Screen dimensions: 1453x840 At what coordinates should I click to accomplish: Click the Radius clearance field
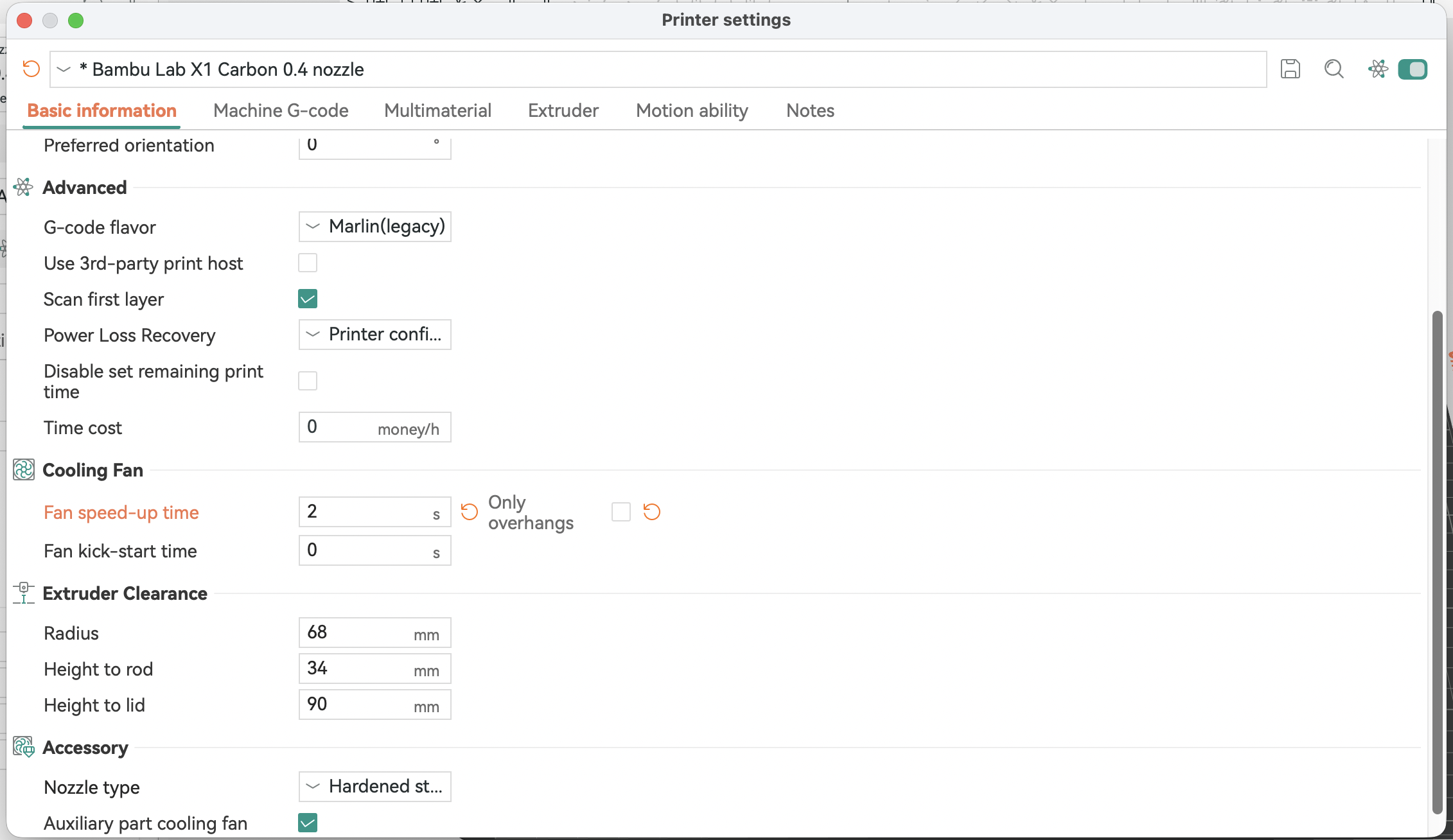coord(375,633)
